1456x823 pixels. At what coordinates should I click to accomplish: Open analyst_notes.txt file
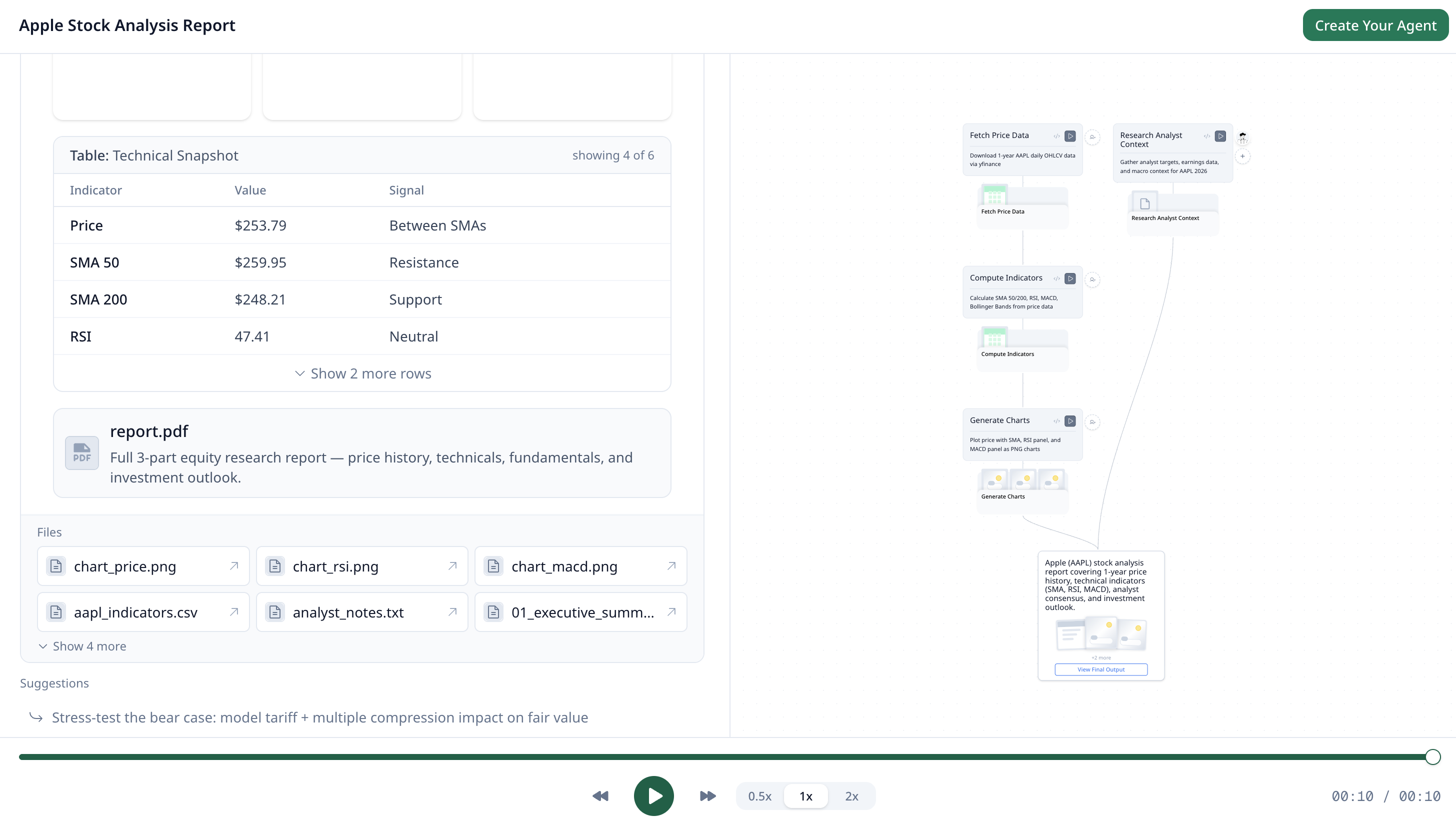pyautogui.click(x=348, y=612)
